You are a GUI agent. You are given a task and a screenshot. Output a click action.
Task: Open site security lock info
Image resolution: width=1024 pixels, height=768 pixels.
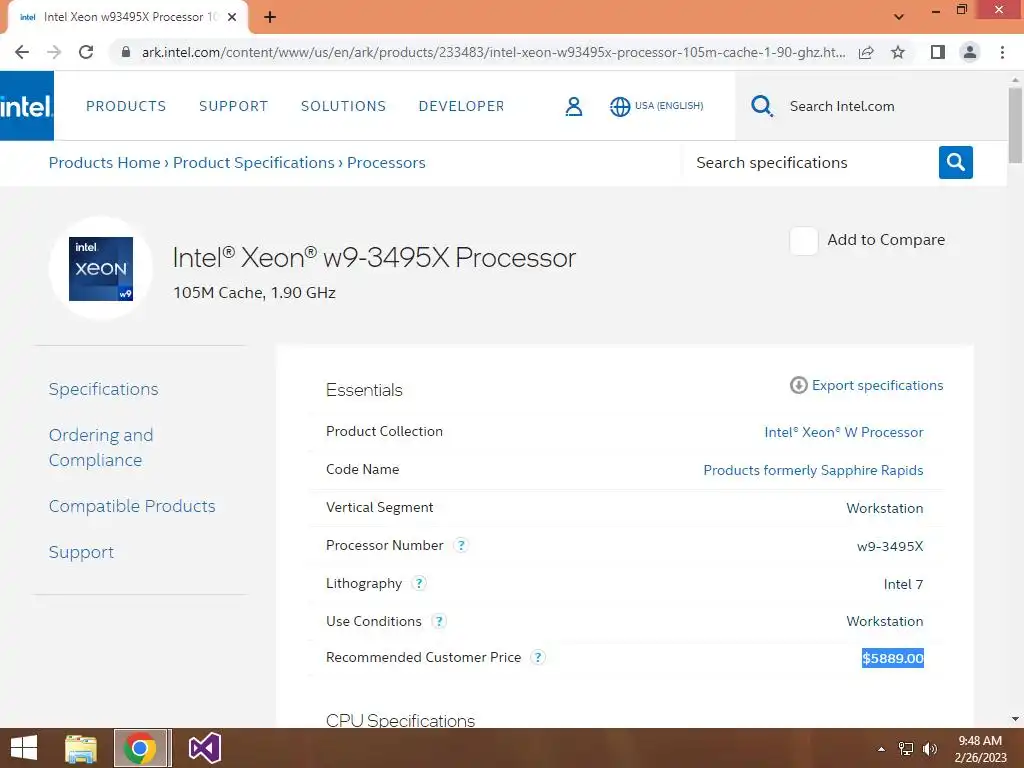coord(125,52)
